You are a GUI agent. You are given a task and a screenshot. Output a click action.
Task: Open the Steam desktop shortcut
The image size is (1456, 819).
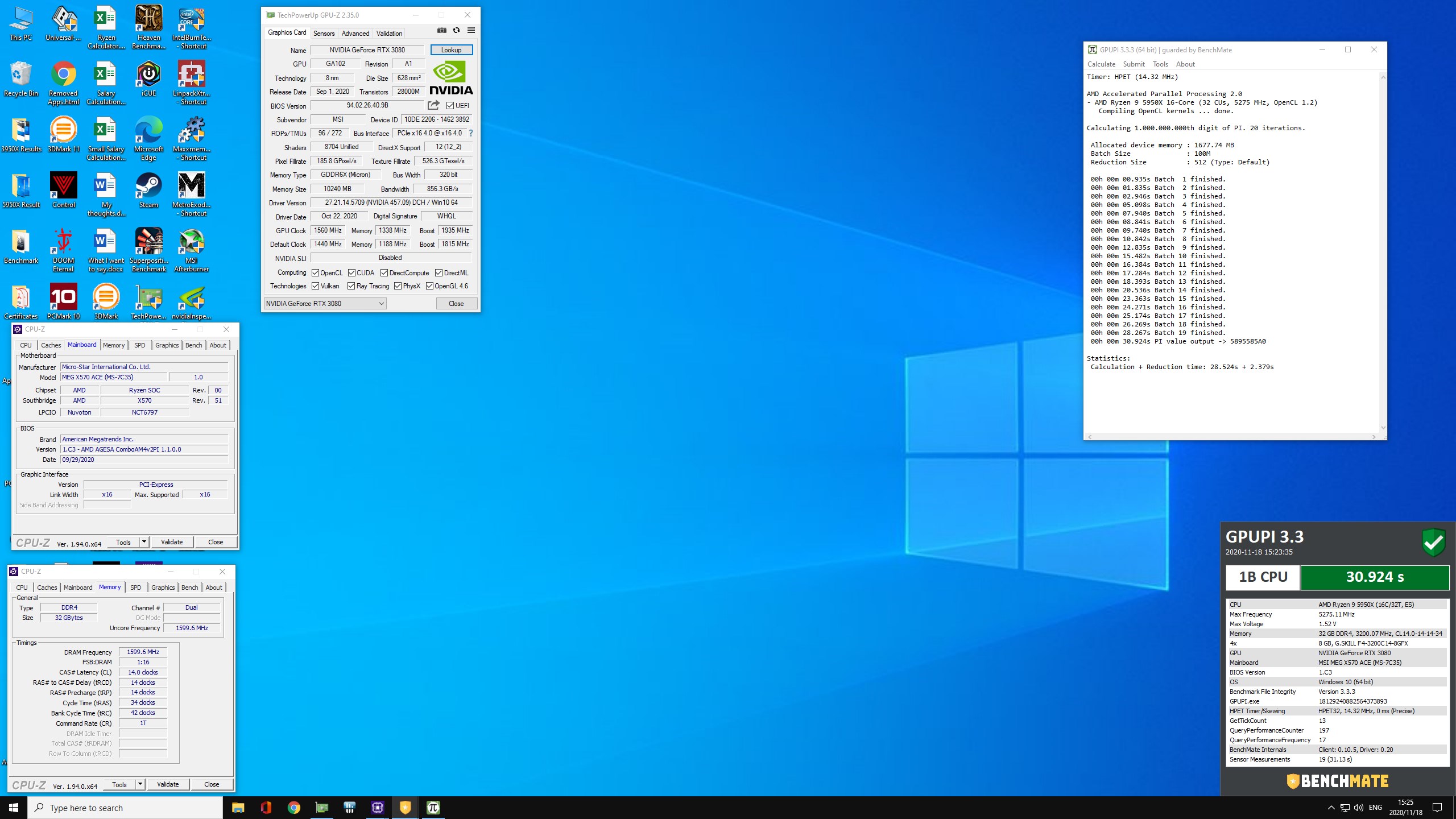point(148,189)
